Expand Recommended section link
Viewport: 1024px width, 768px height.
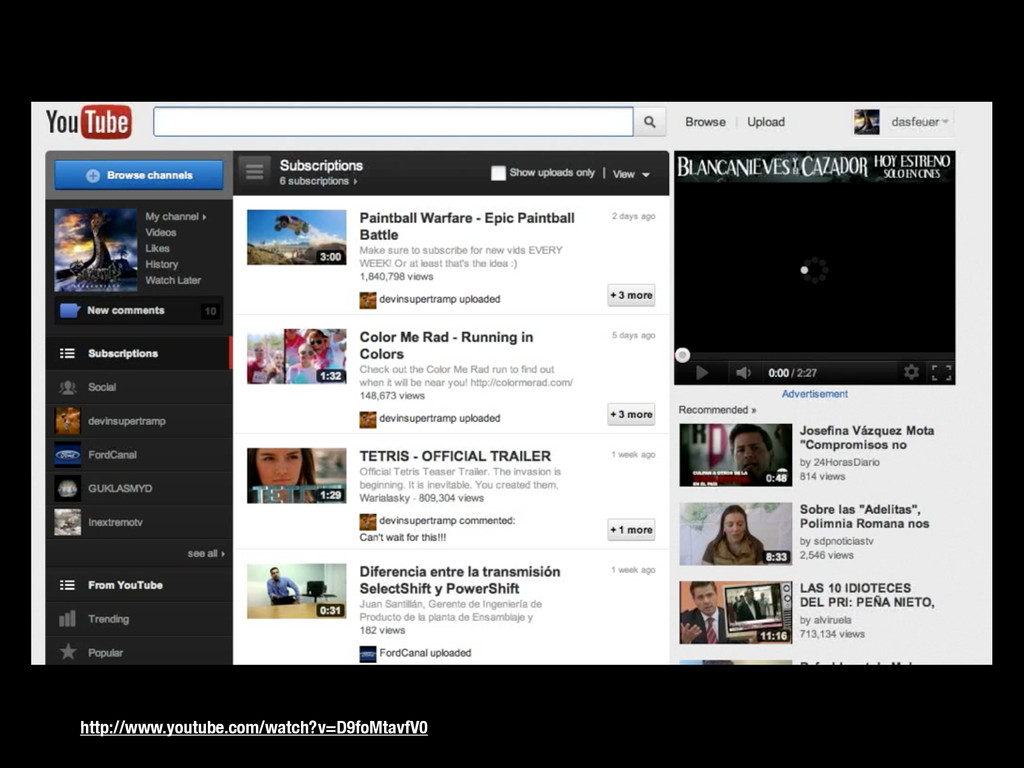pos(717,410)
